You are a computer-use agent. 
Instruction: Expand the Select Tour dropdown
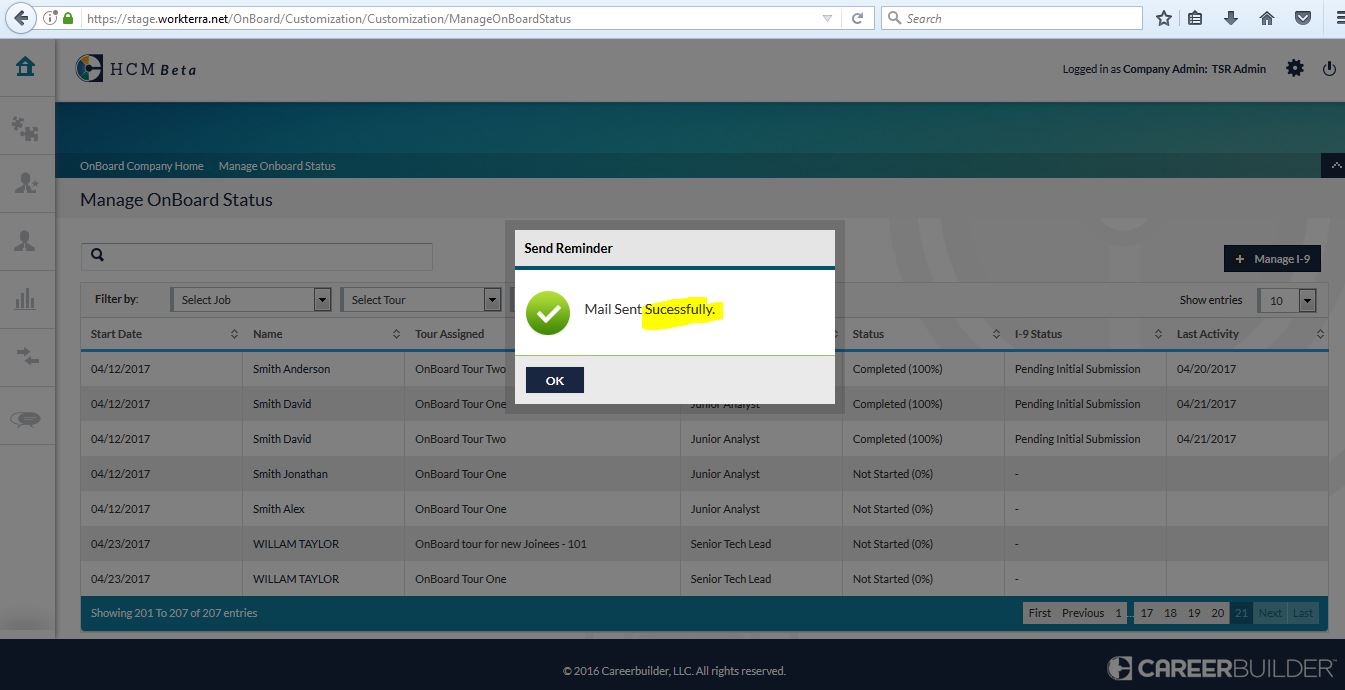(421, 299)
